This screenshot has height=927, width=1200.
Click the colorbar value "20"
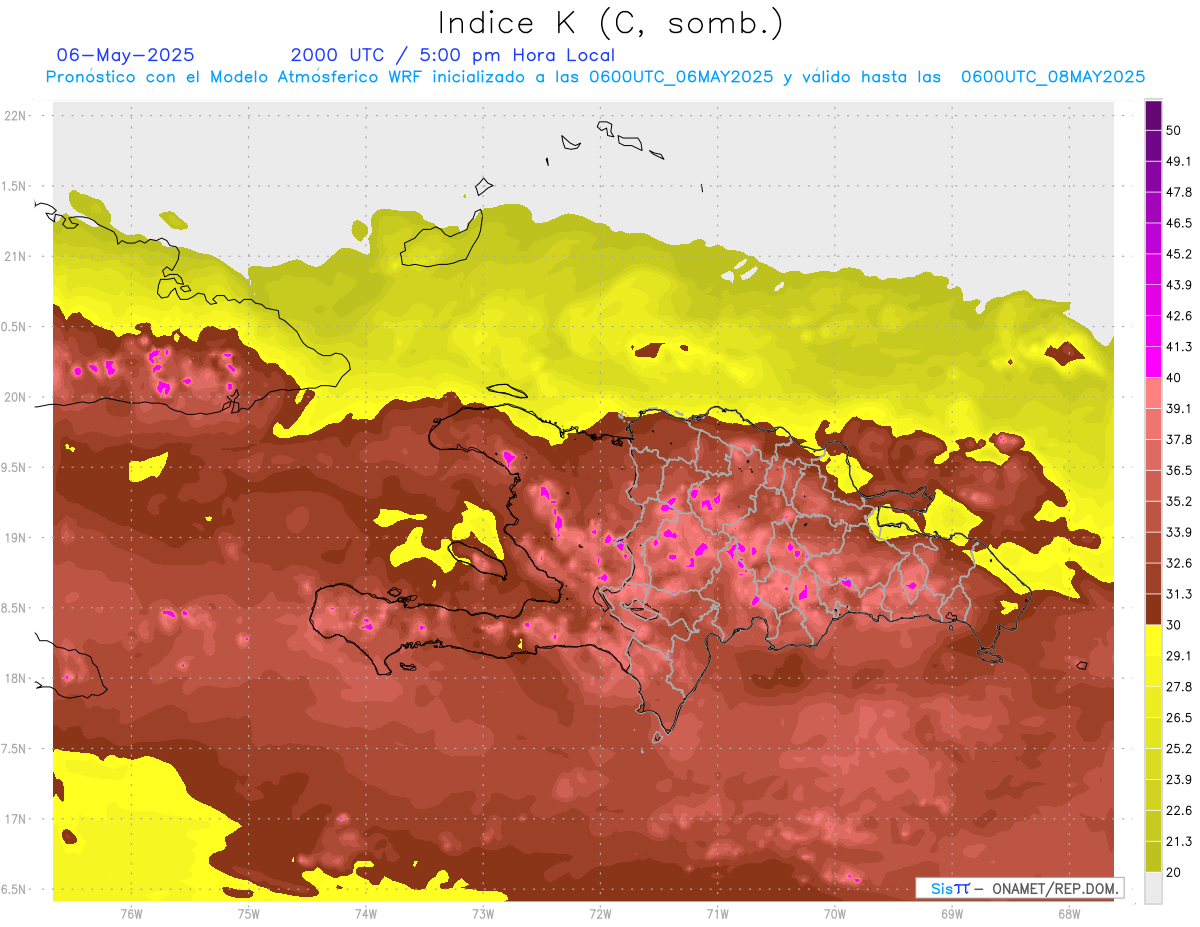[x=1174, y=871]
